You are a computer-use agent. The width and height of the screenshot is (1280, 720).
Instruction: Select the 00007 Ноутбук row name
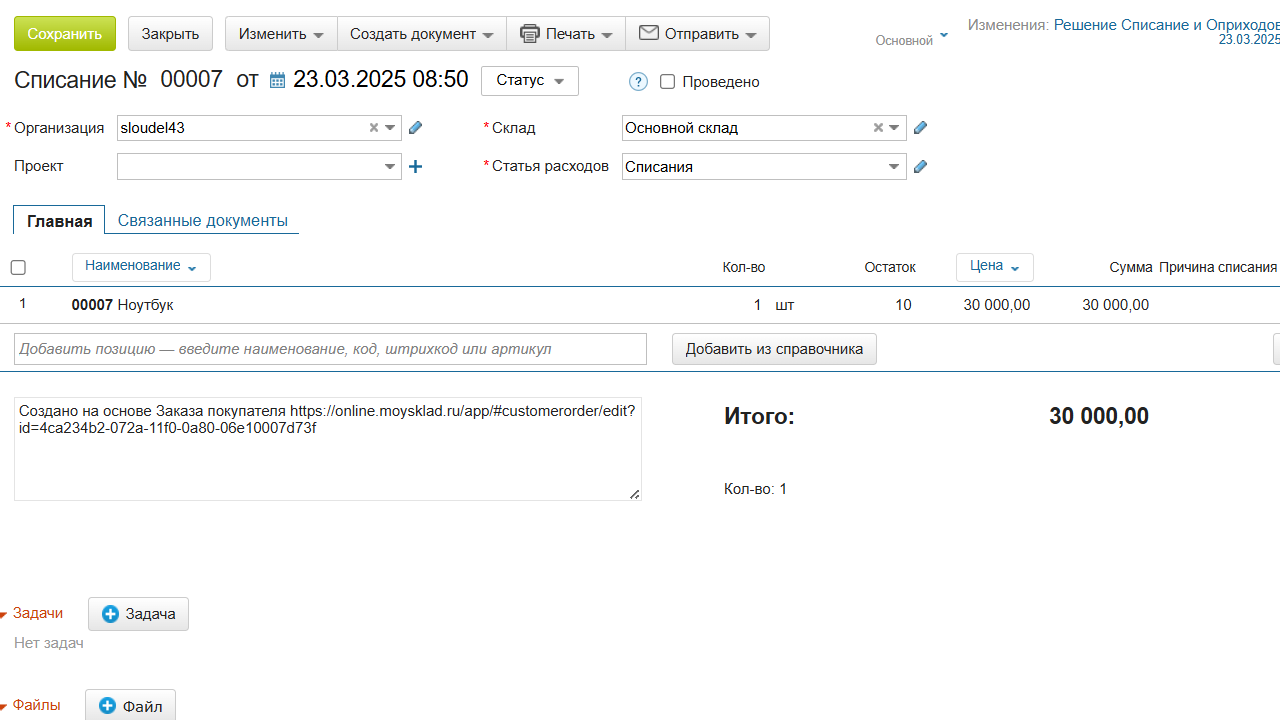[123, 305]
